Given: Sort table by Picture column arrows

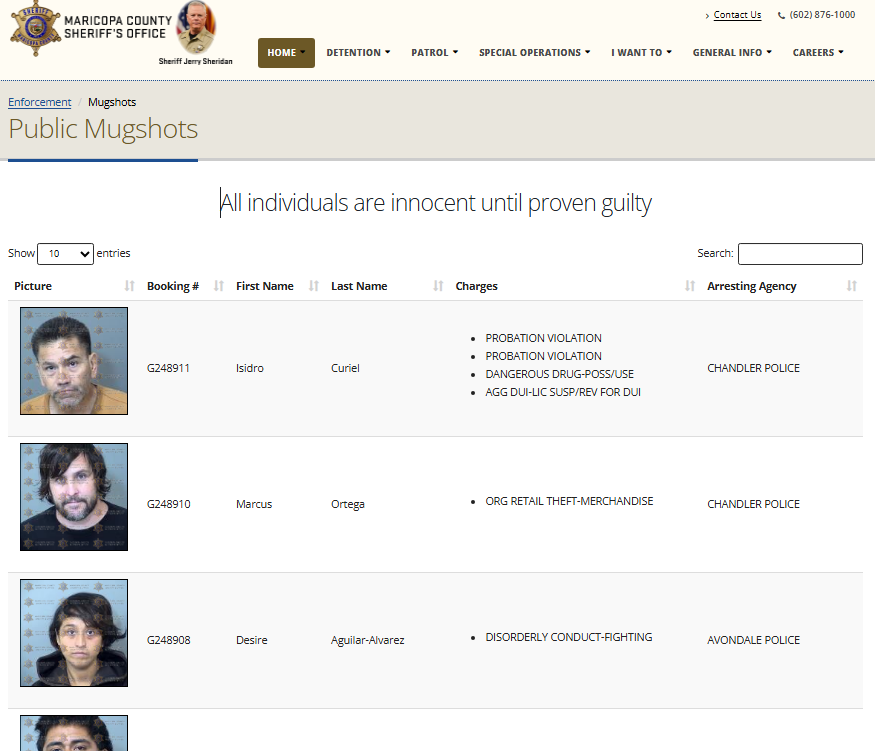Looking at the screenshot, I should pos(129,286).
